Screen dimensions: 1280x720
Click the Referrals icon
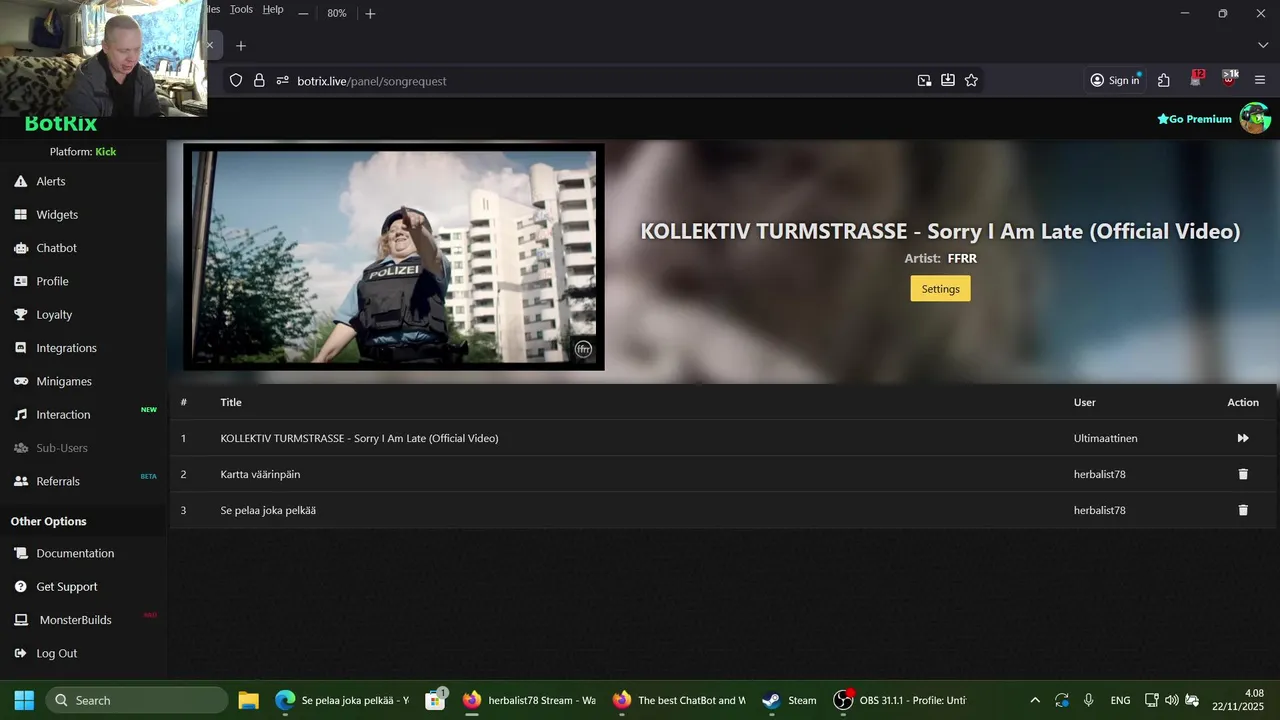coord(20,481)
